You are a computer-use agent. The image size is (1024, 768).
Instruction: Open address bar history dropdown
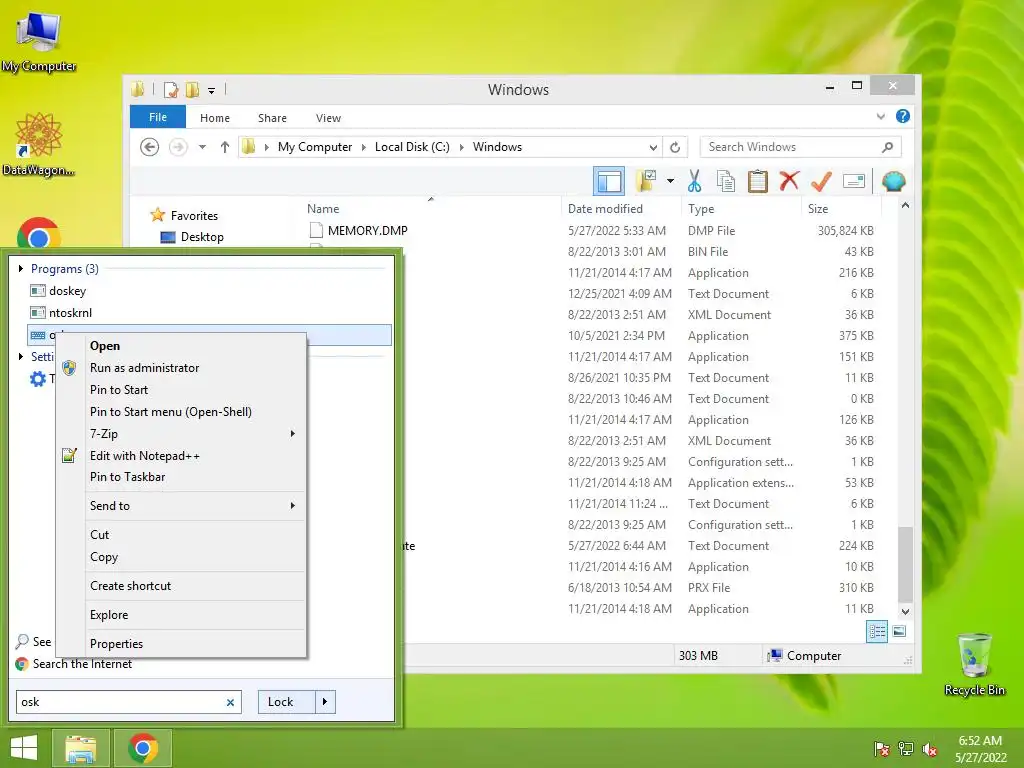653,147
